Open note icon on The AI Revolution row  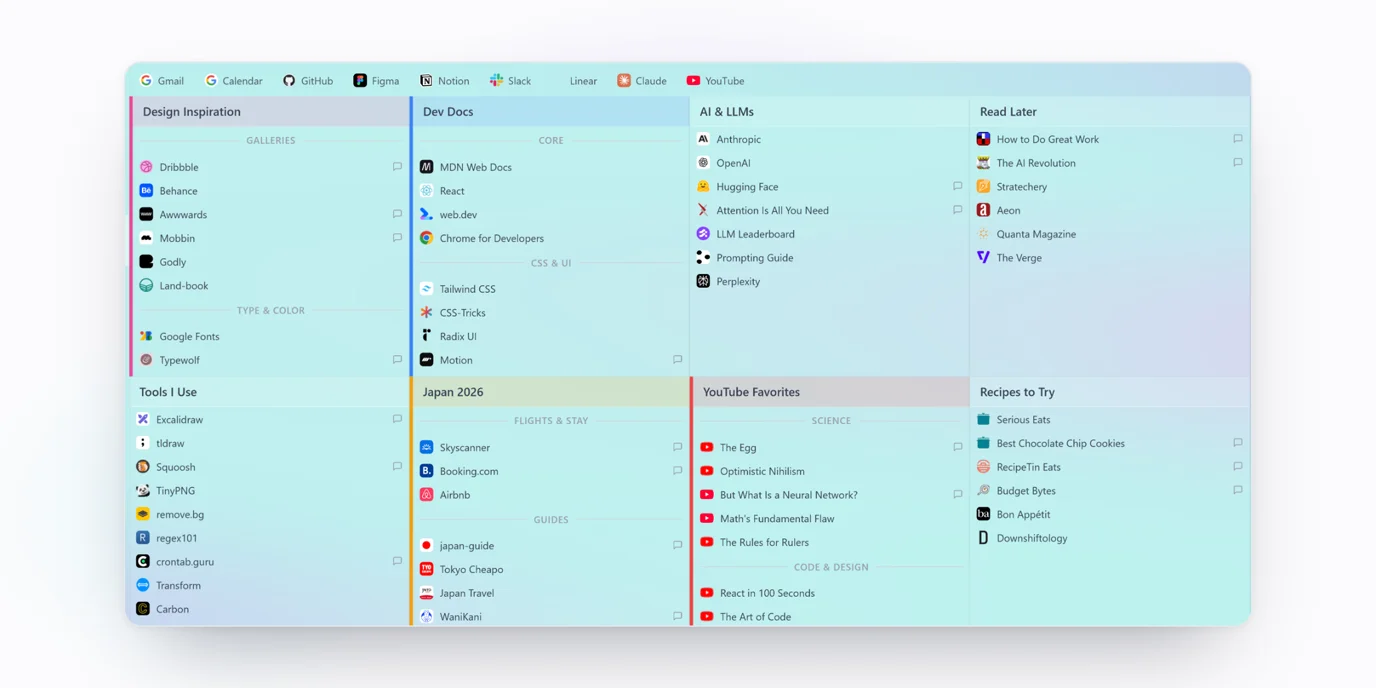coord(1237,163)
